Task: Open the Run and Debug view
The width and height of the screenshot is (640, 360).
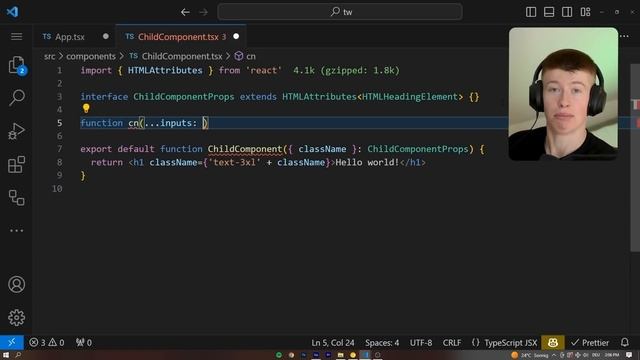Action: [16, 131]
